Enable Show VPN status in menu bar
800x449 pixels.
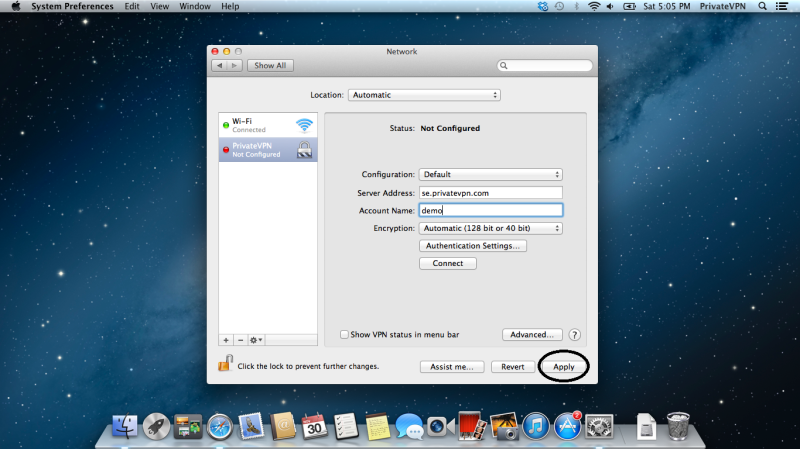click(x=345, y=335)
